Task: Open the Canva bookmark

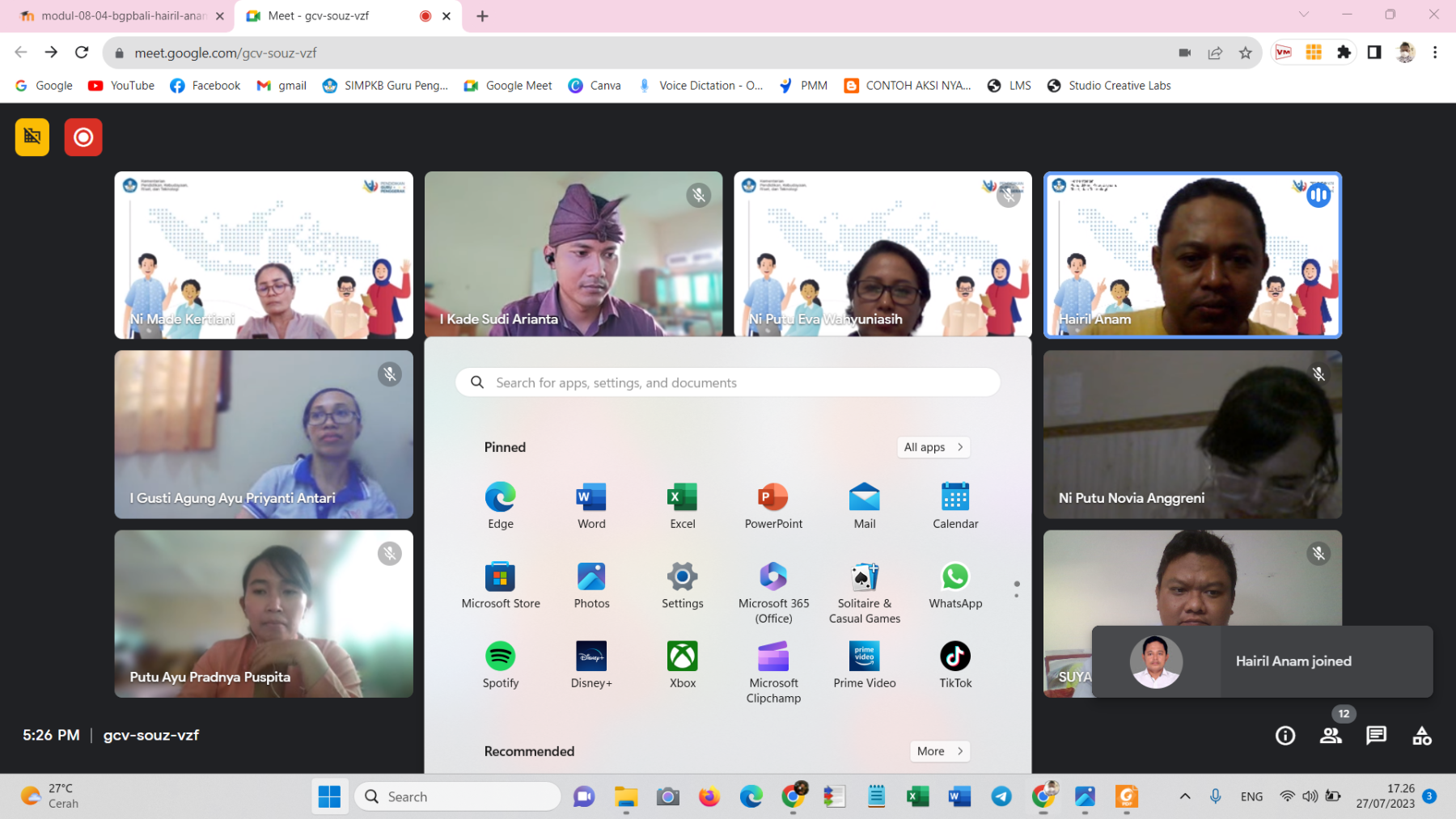Action: pyautogui.click(x=595, y=86)
